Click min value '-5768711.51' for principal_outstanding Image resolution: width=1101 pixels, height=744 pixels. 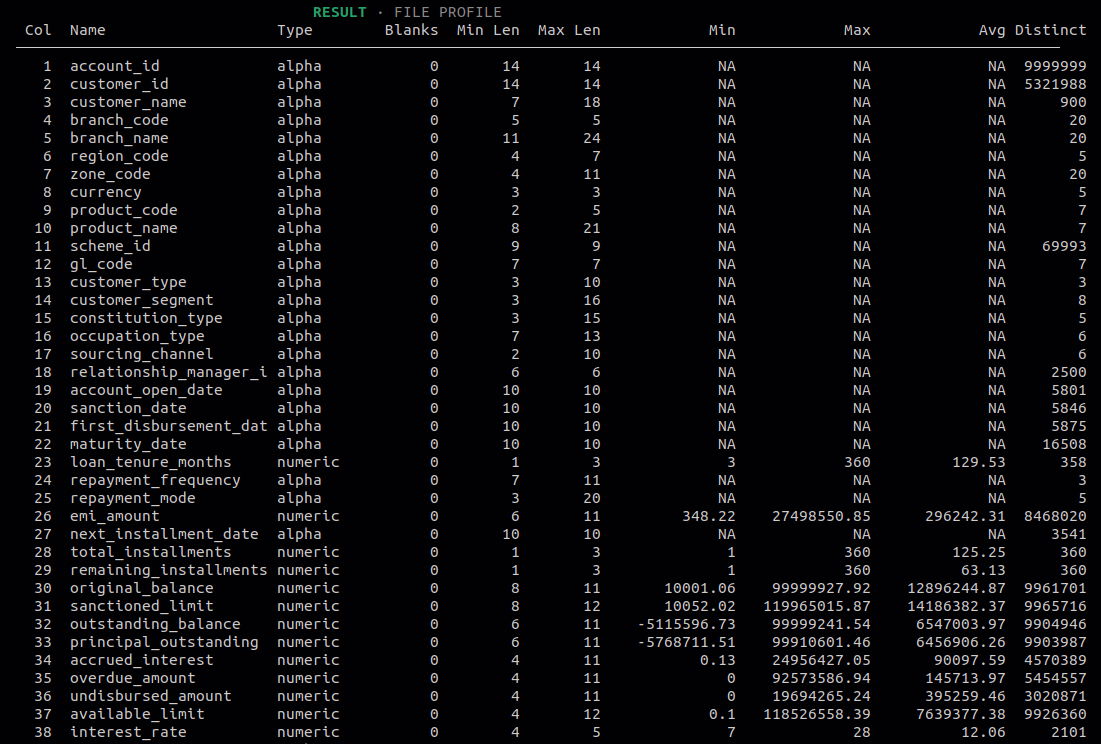686,642
